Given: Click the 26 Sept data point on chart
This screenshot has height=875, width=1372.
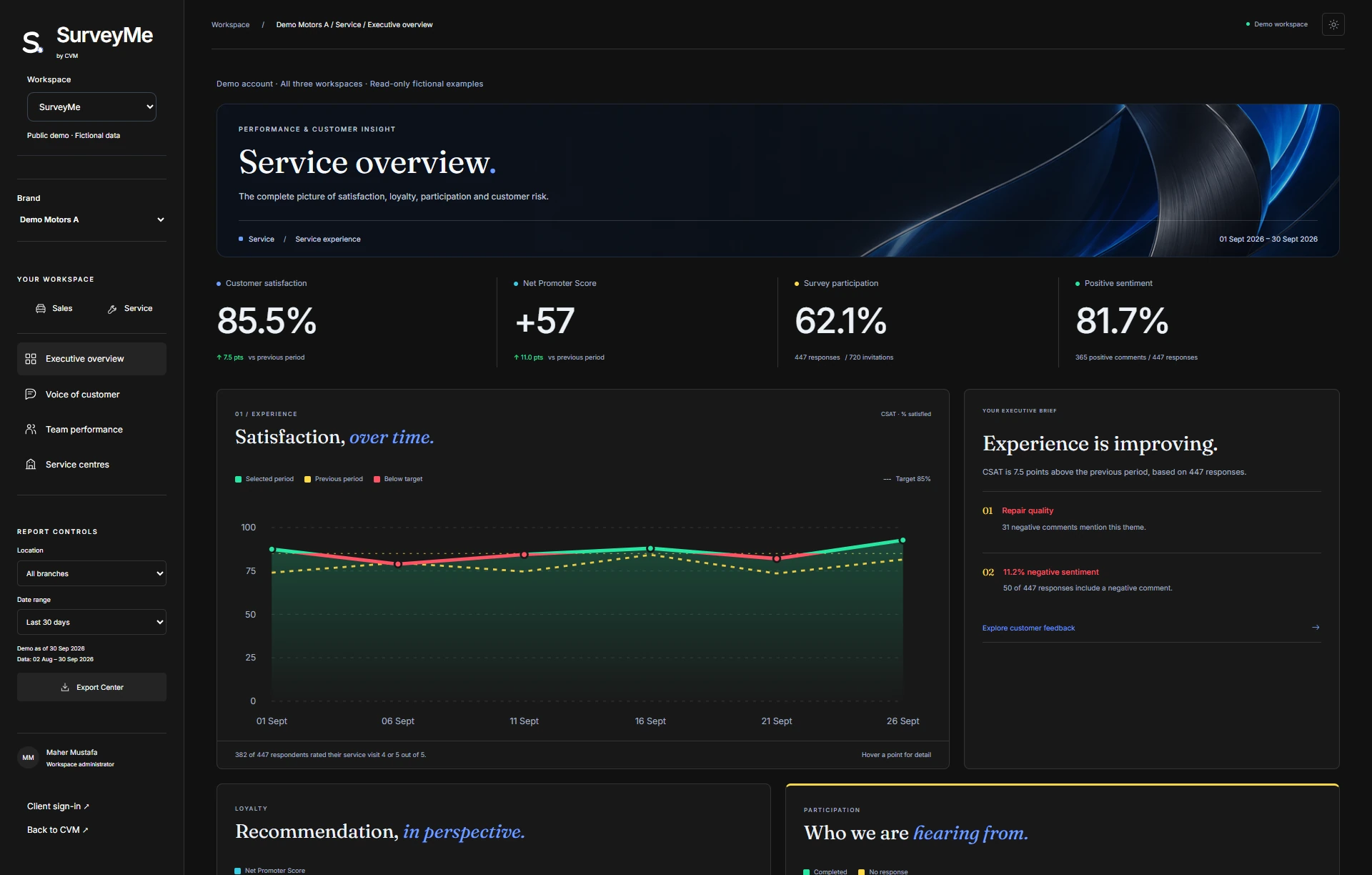Looking at the screenshot, I should coord(903,540).
